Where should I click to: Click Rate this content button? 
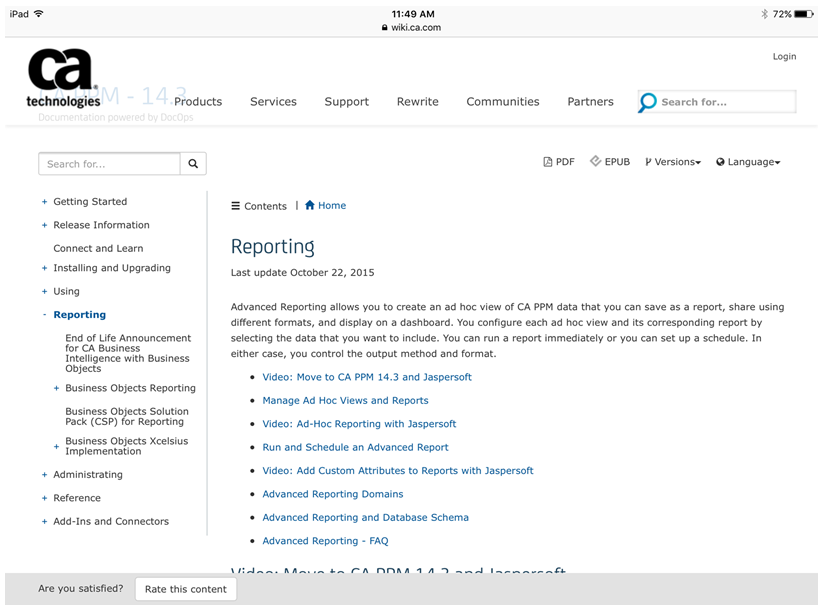[186, 589]
